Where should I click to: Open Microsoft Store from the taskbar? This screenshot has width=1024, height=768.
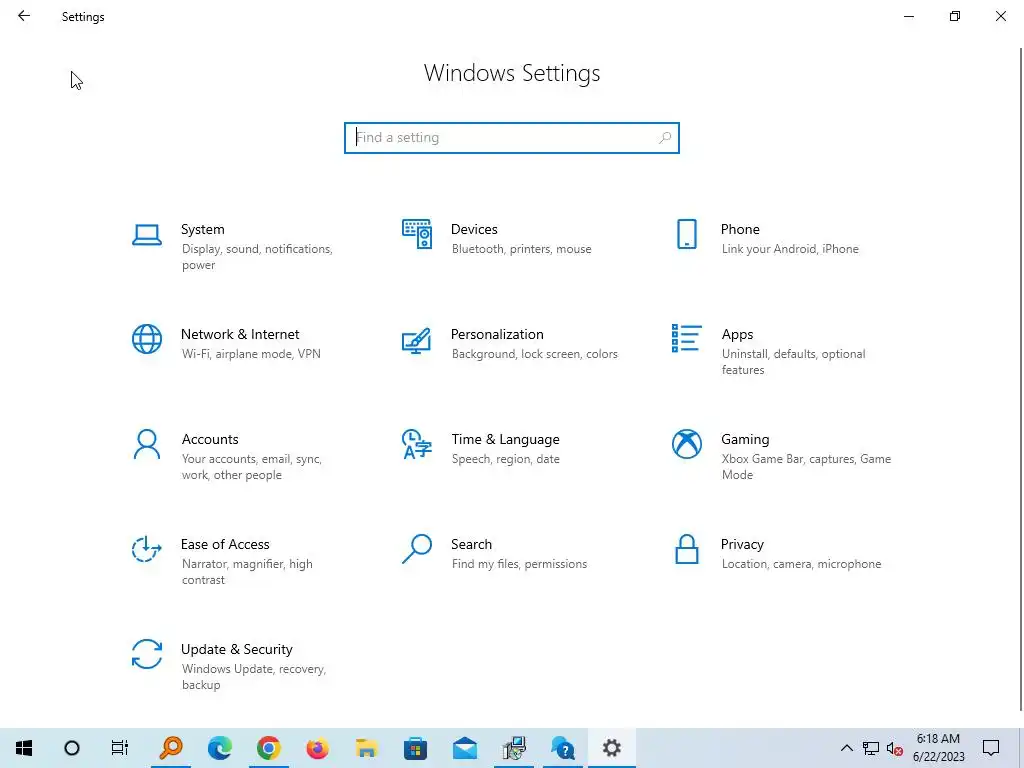(415, 748)
